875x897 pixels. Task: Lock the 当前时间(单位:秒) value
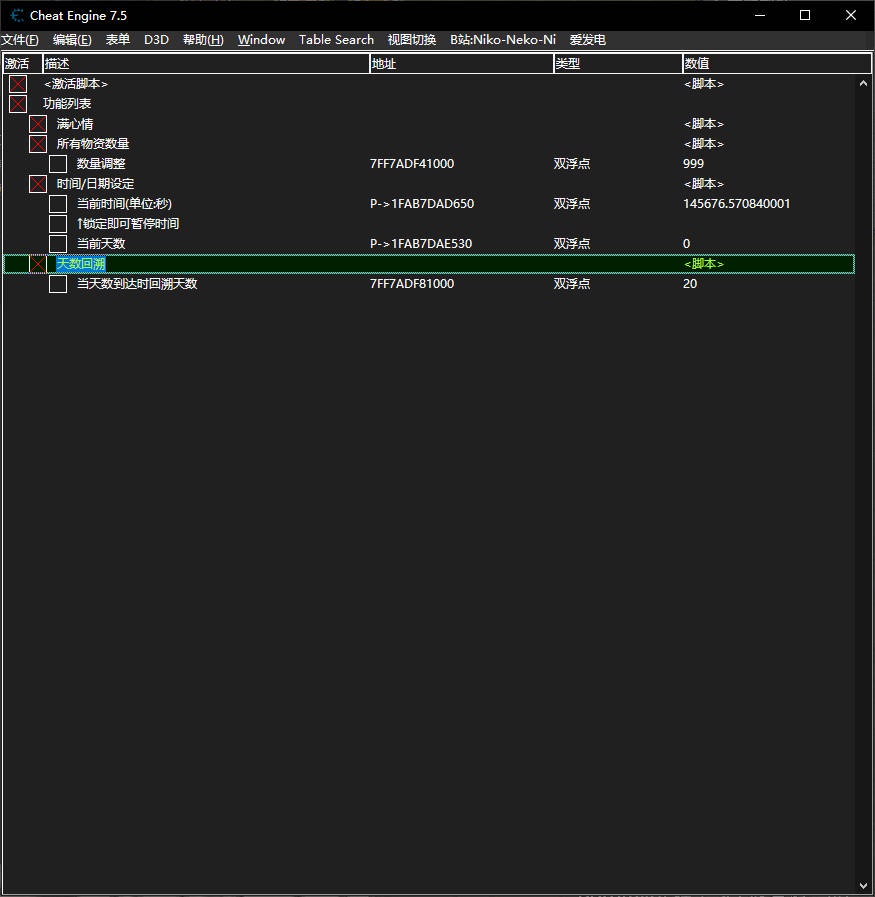58,204
